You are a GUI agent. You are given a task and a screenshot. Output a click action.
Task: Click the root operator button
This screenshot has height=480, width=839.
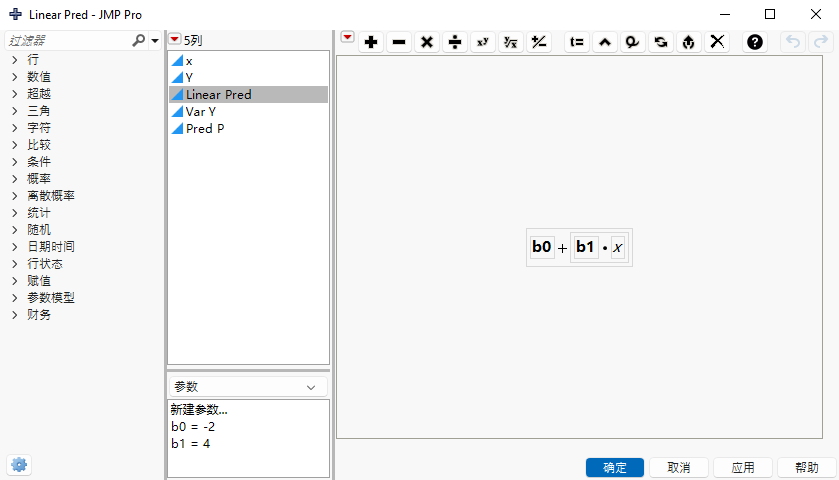(510, 42)
